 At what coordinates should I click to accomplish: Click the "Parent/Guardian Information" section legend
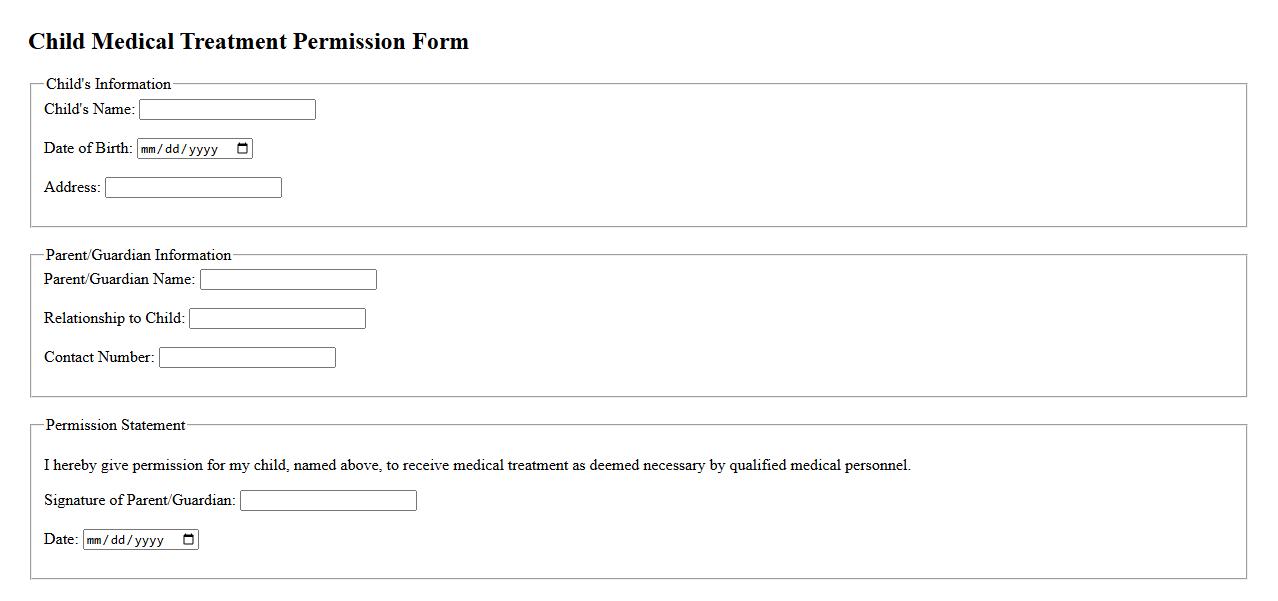138,255
